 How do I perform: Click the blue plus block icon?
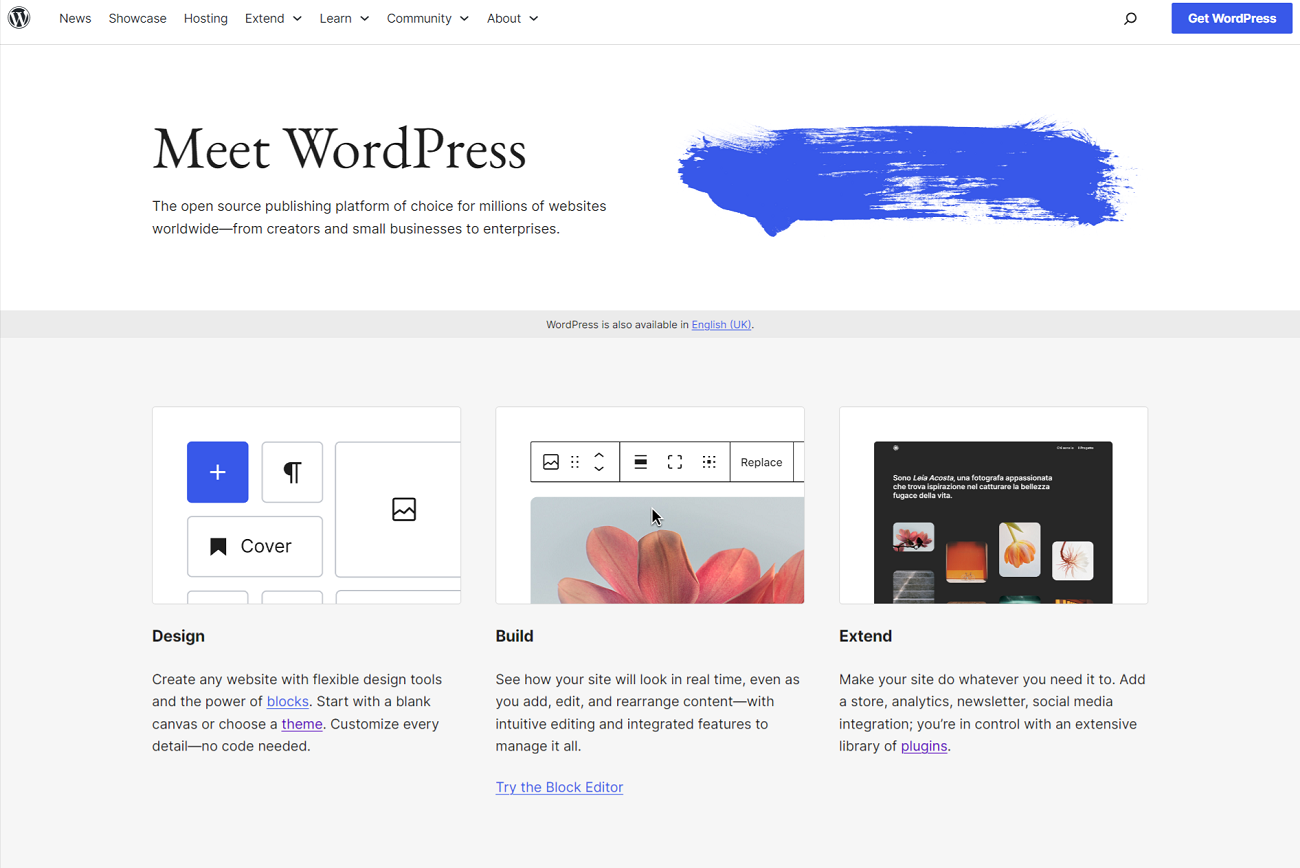218,472
